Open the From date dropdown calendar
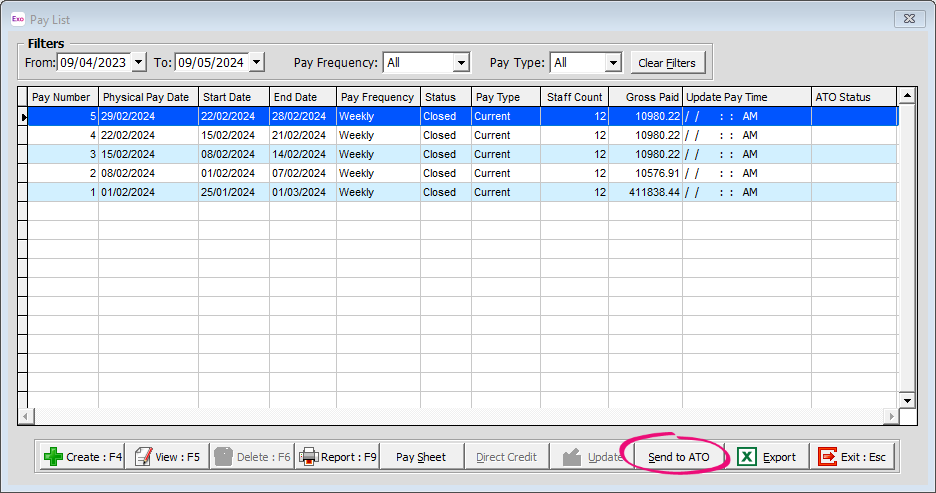 pos(138,63)
